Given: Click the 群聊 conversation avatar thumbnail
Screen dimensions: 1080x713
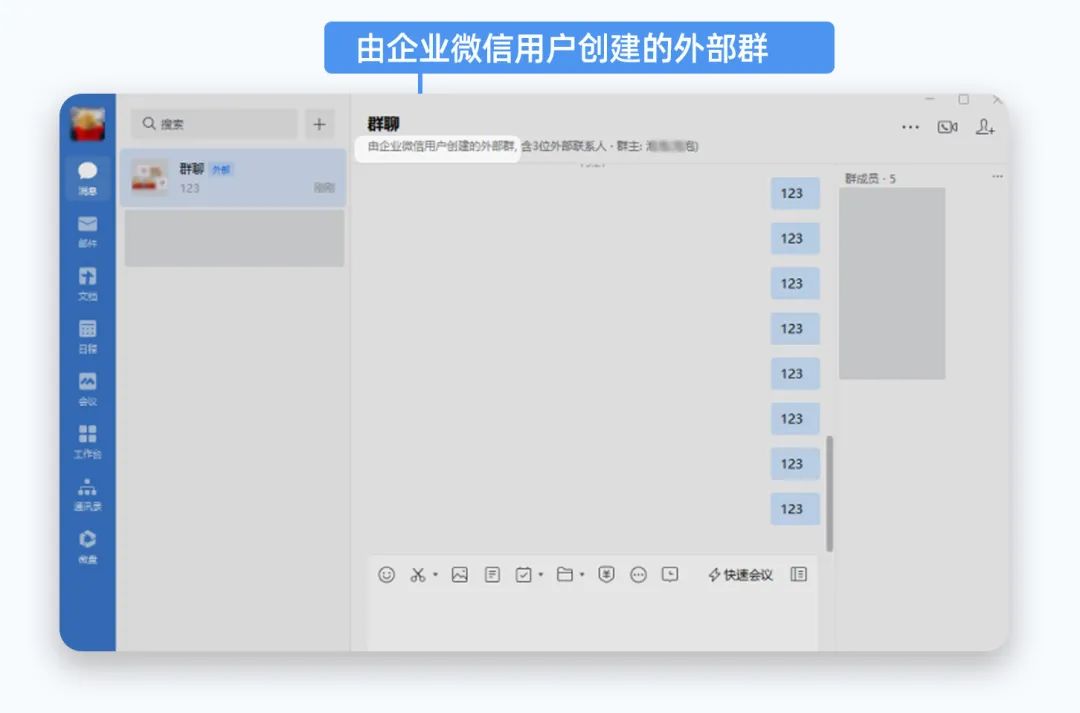Looking at the screenshot, I should (149, 177).
